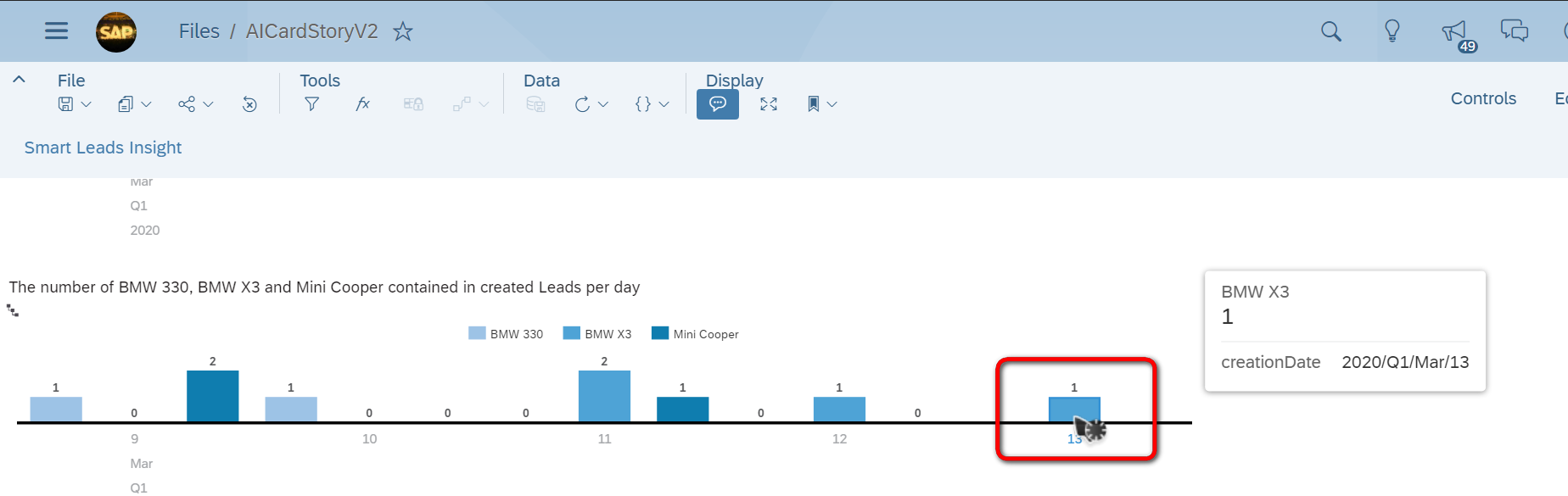Viewport: 1568px width, 496px height.
Task: Open the discussions chat bubbles icon
Action: coord(1515,31)
